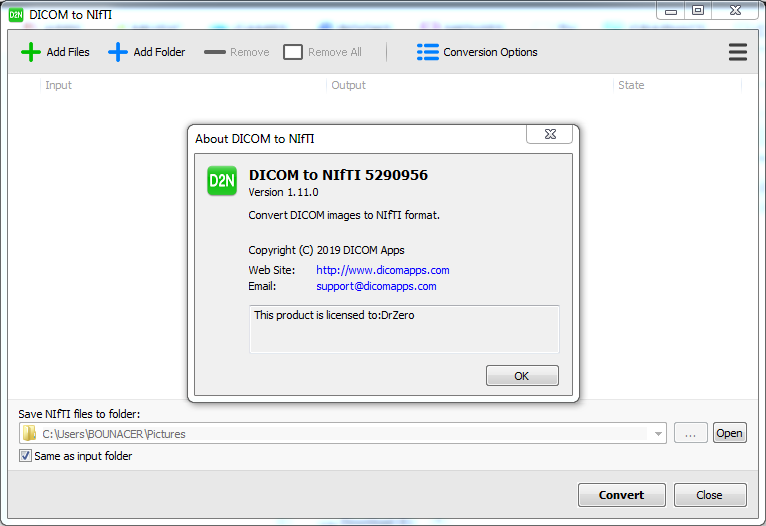Viewport: 766px width, 526px height.
Task: Click the licensed to DrZero text box
Action: [x=404, y=329]
